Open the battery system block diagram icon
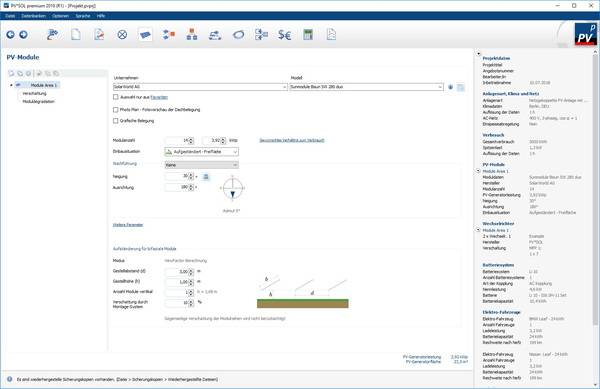 (192, 34)
